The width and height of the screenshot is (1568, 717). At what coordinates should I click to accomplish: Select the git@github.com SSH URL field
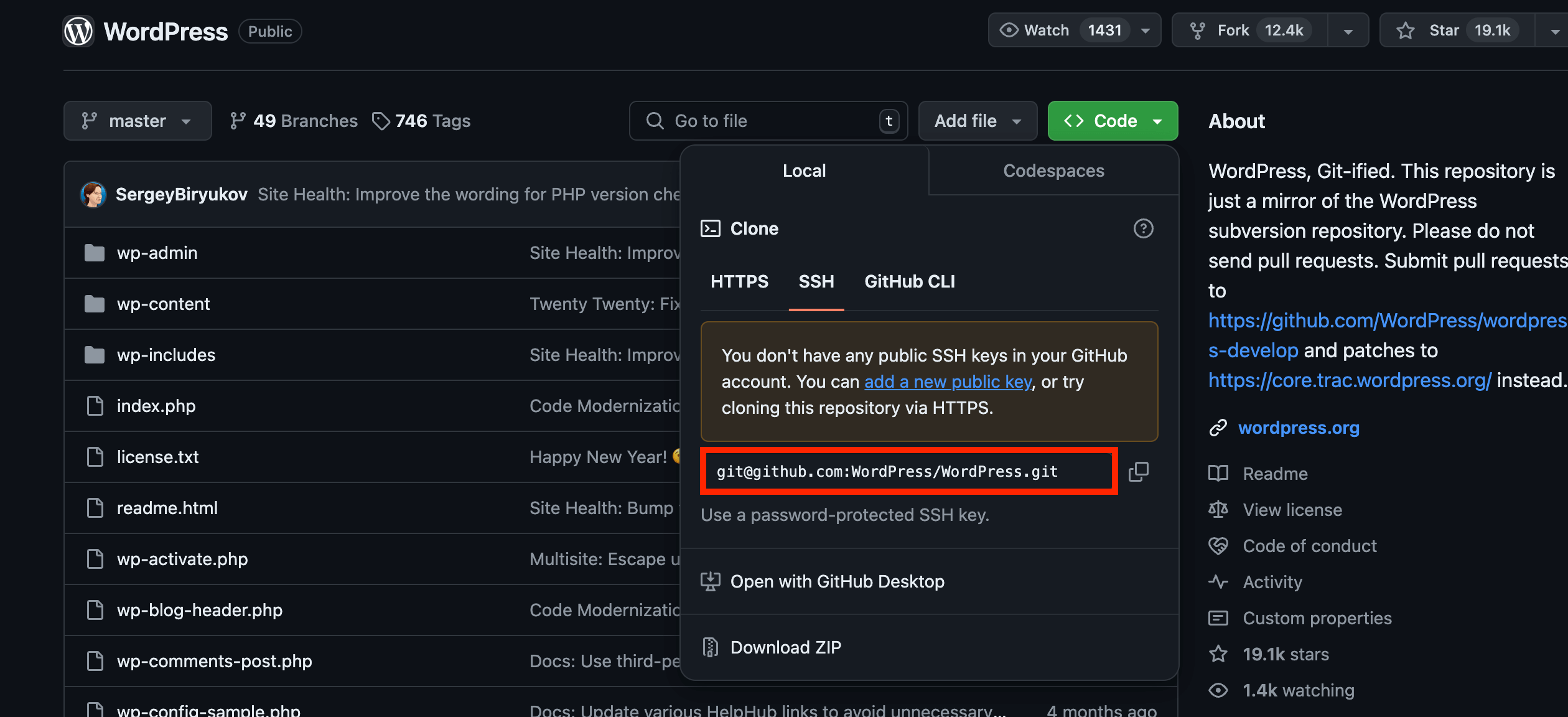tap(909, 471)
